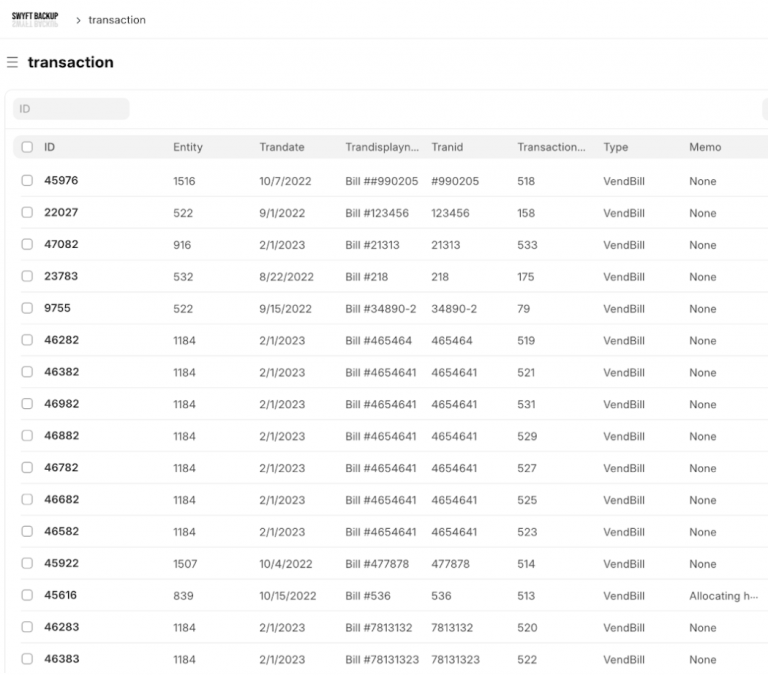
Task: Click entity value '1516'
Action: 184,181
